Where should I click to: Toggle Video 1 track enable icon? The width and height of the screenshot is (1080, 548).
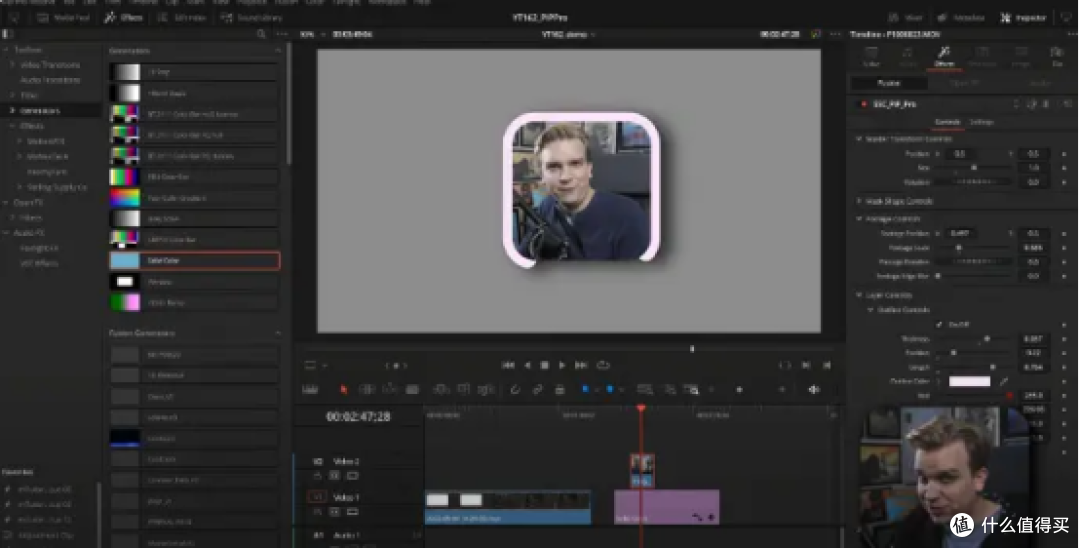point(353,512)
